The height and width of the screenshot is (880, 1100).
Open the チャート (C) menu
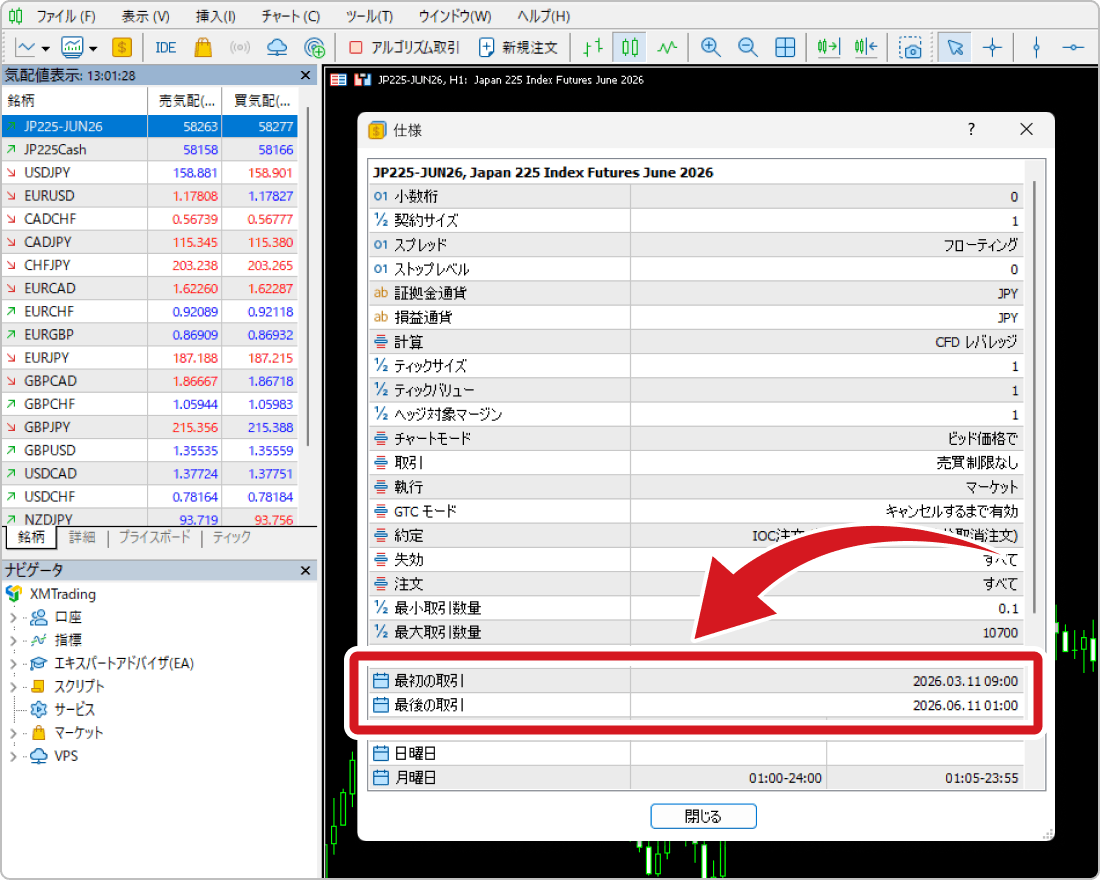coord(290,16)
